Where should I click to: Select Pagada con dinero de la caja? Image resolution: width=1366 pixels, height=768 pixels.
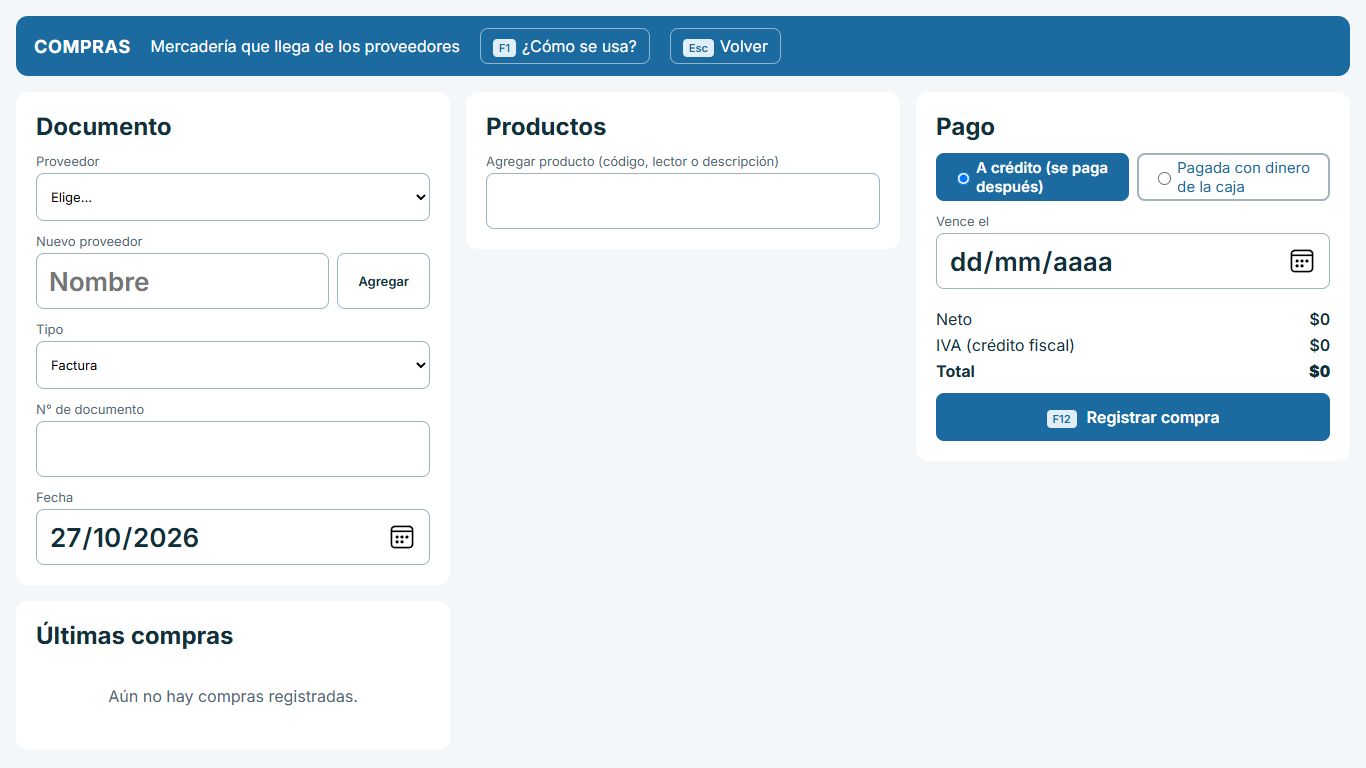(1233, 177)
